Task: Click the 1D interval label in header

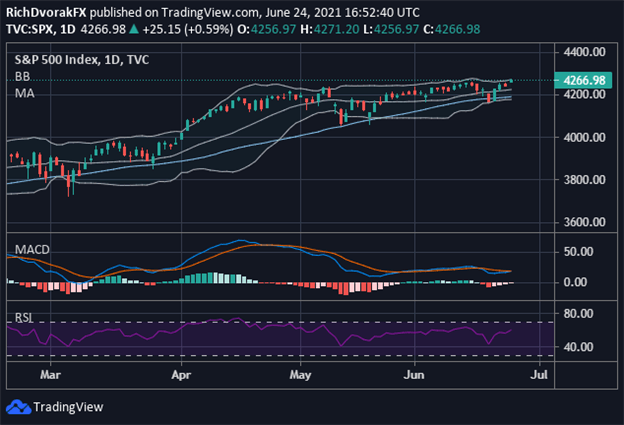Action: click(x=68, y=29)
